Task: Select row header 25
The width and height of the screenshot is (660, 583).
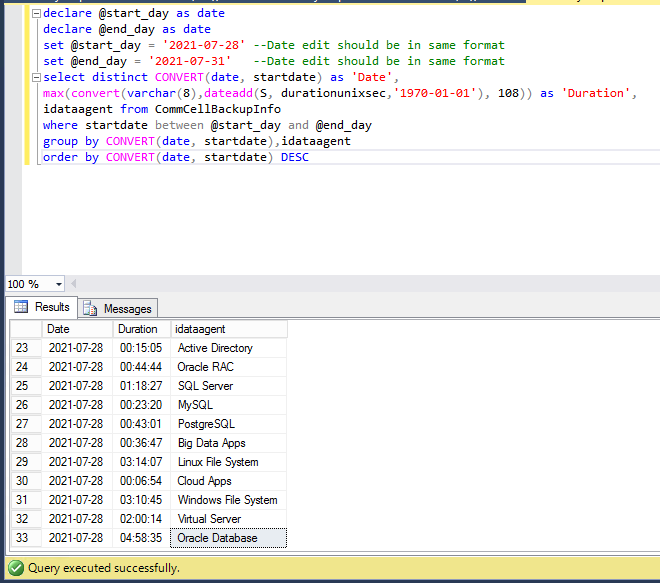Action: click(26, 386)
